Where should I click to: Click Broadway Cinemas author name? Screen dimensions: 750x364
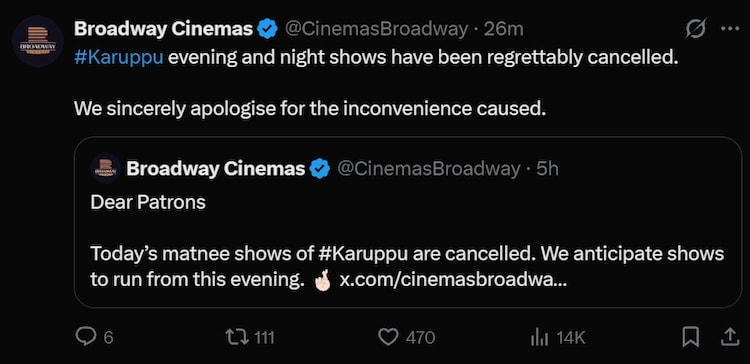click(163, 30)
